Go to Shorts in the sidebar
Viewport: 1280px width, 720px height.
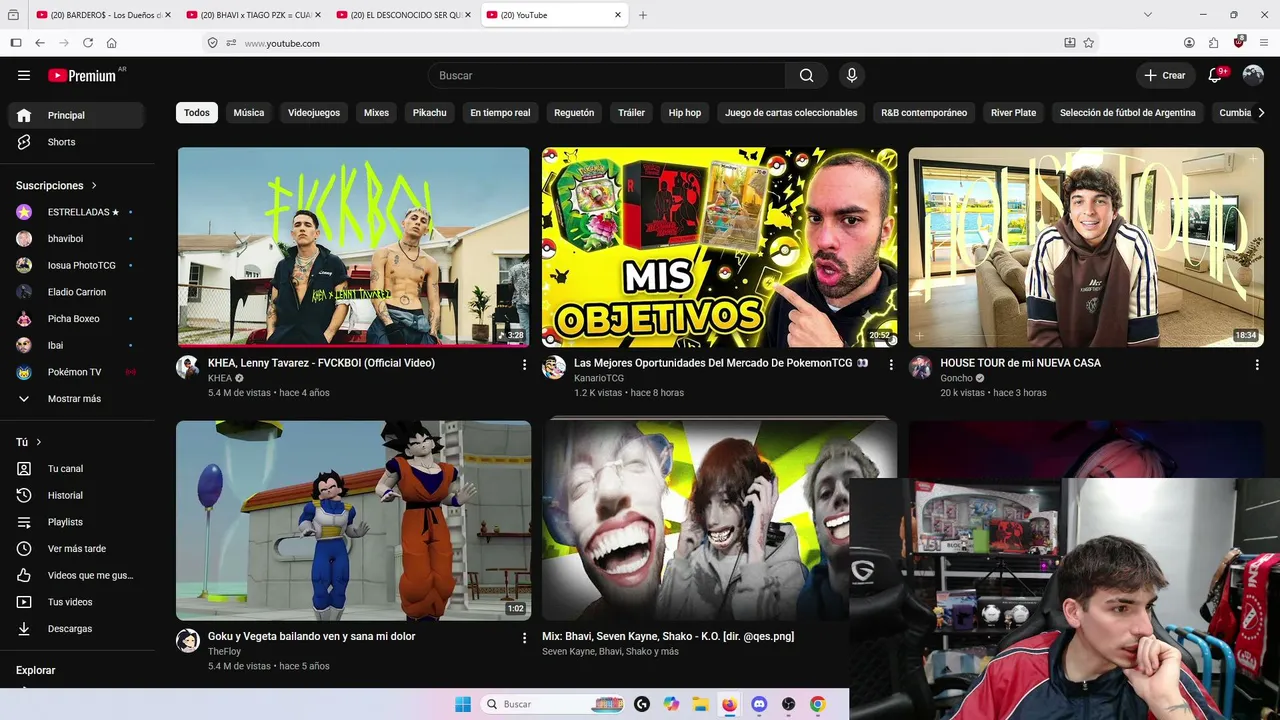76,142
